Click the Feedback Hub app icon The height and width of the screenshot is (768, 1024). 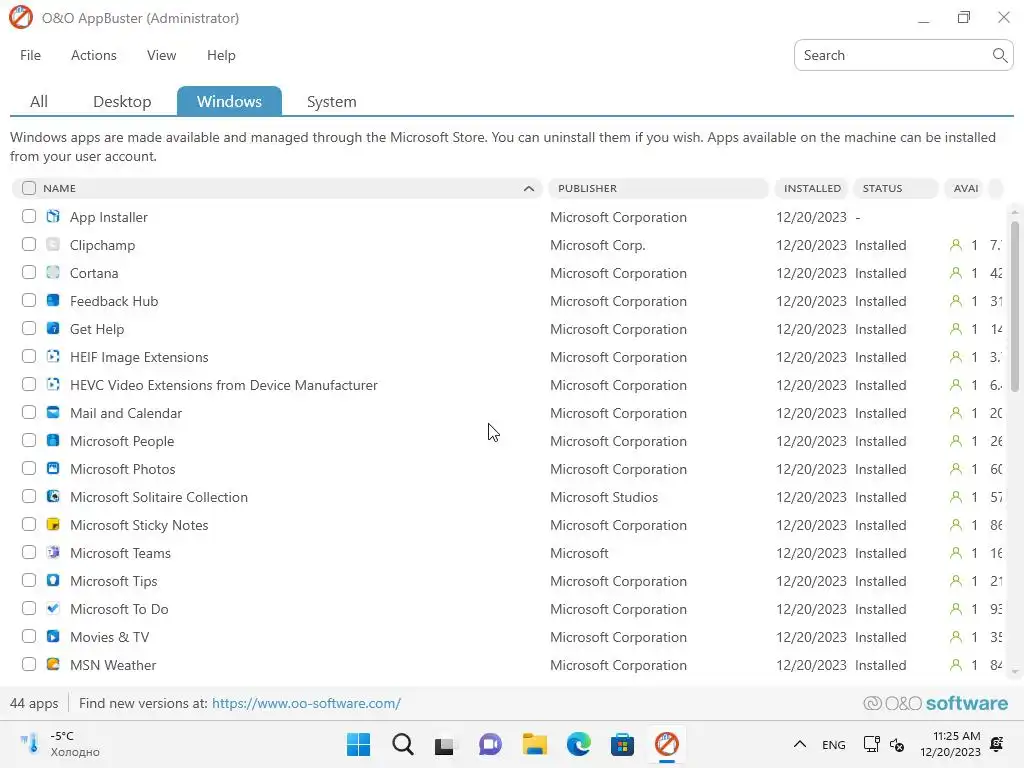tap(53, 300)
